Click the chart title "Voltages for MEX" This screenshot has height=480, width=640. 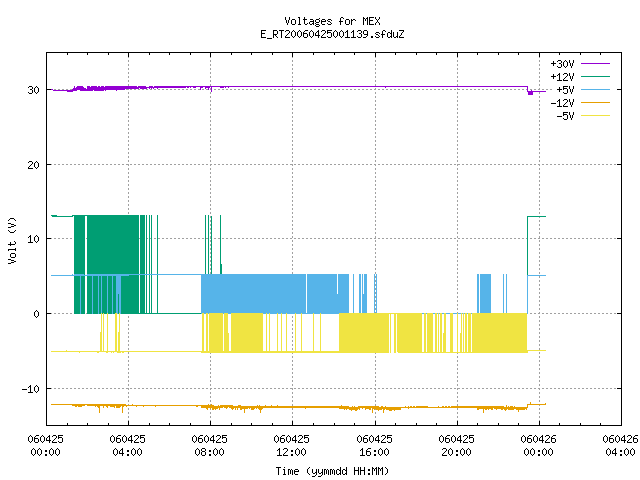coord(332,21)
